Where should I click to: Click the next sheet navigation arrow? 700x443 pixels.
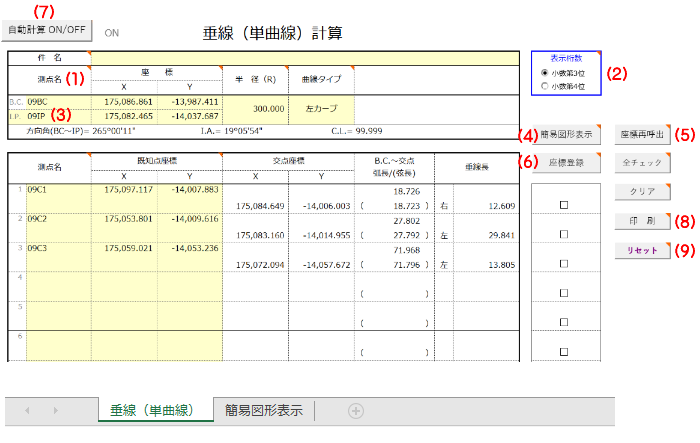[55, 411]
